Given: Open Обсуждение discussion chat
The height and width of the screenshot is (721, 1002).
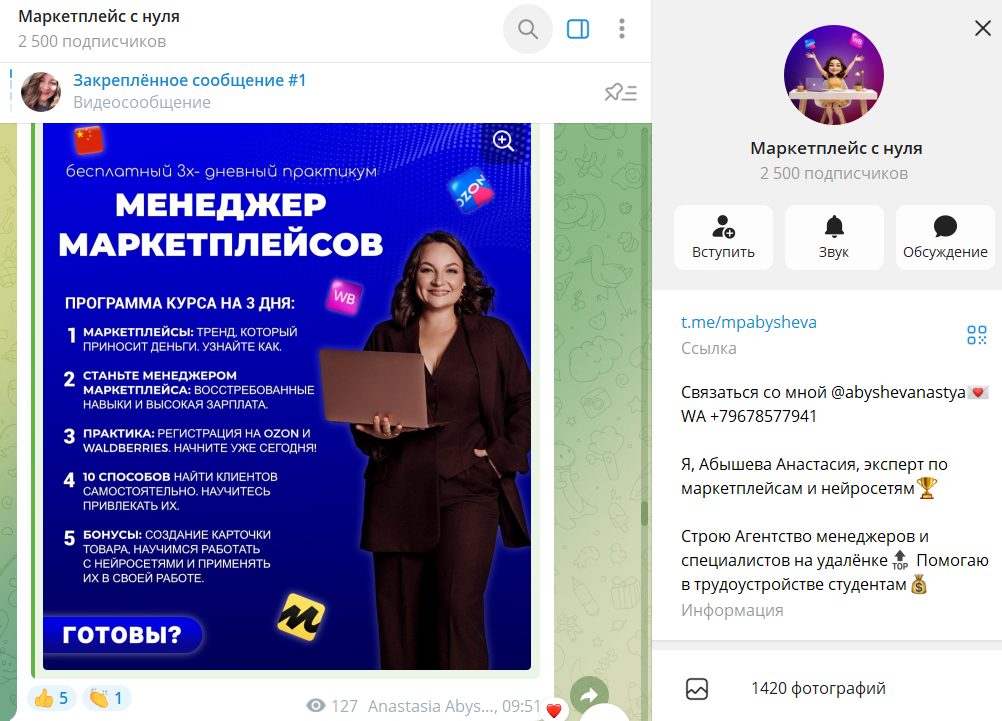Looking at the screenshot, I should coord(945,237).
